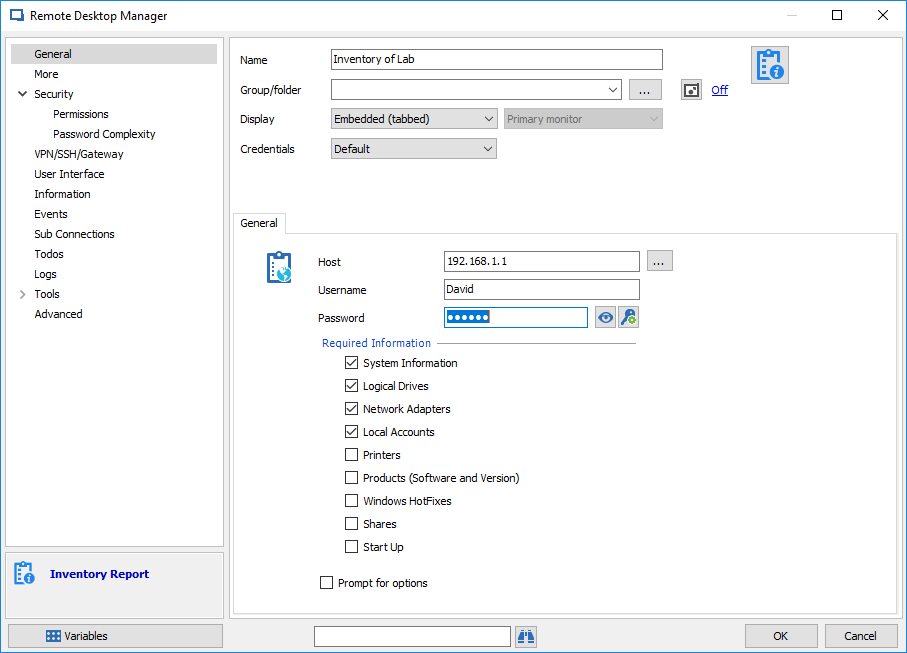
Task: Click the binoculars search icon
Action: [526, 636]
